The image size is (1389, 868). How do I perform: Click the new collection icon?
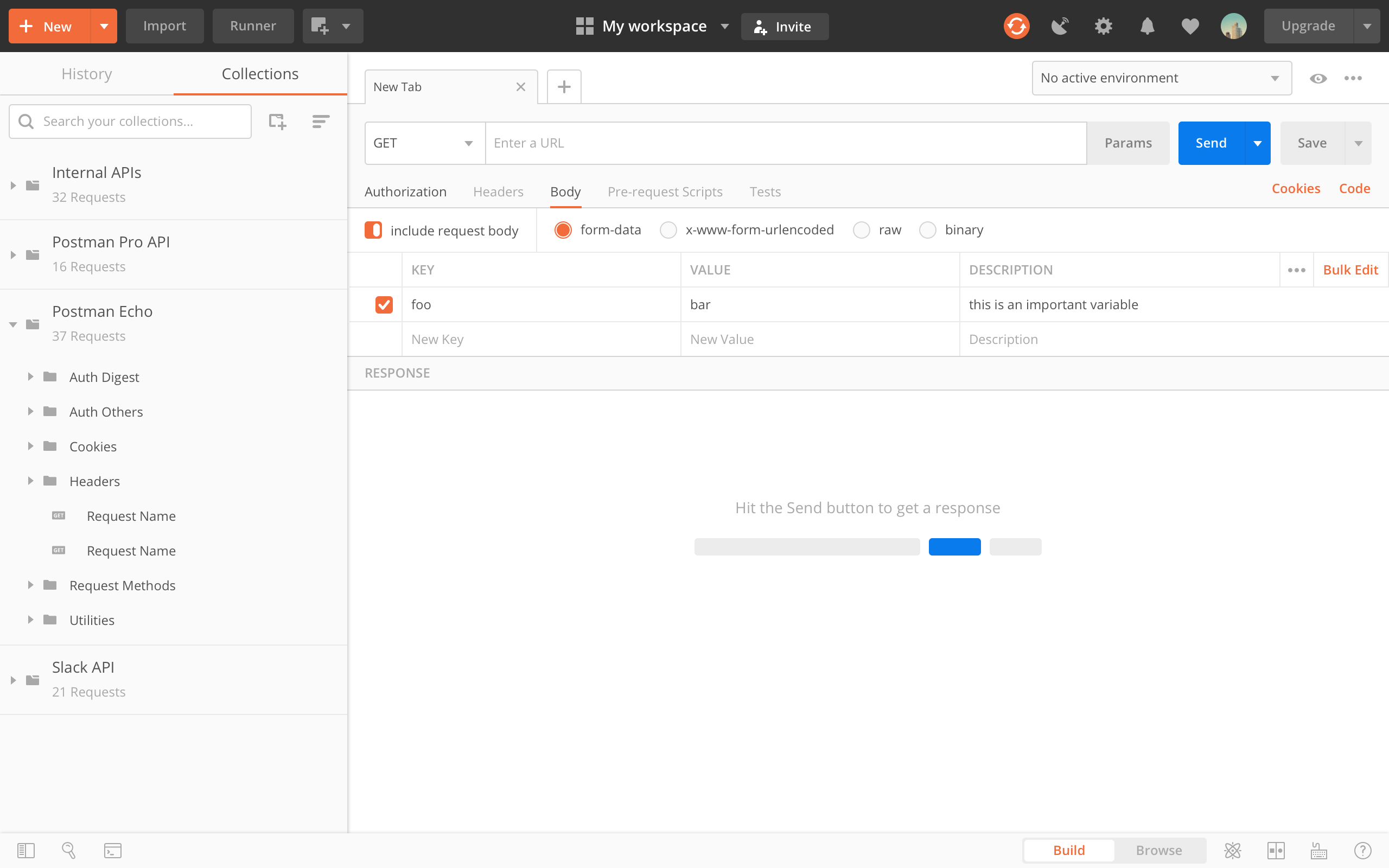point(277,121)
